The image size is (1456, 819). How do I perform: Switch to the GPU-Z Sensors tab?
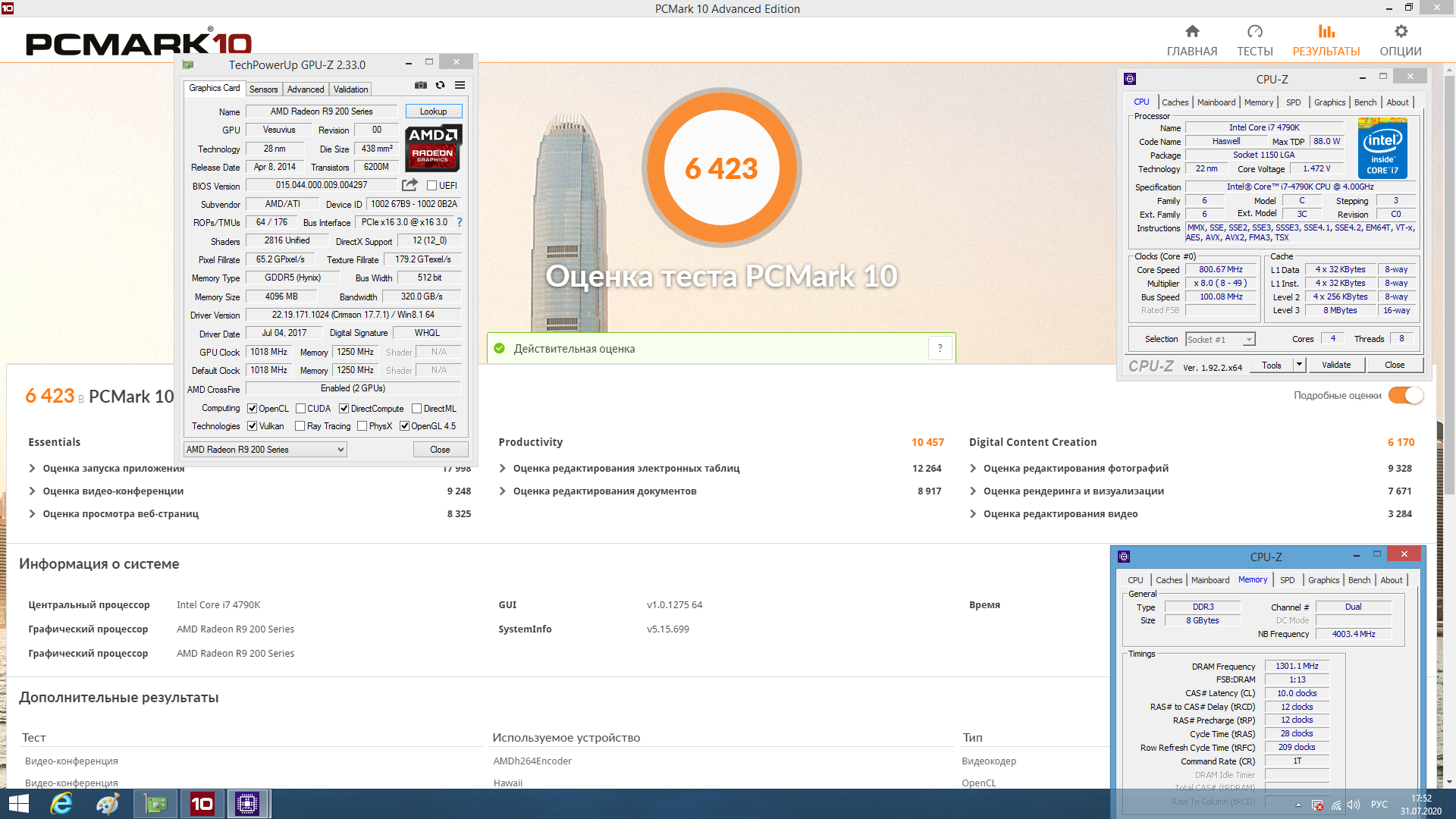(x=264, y=89)
